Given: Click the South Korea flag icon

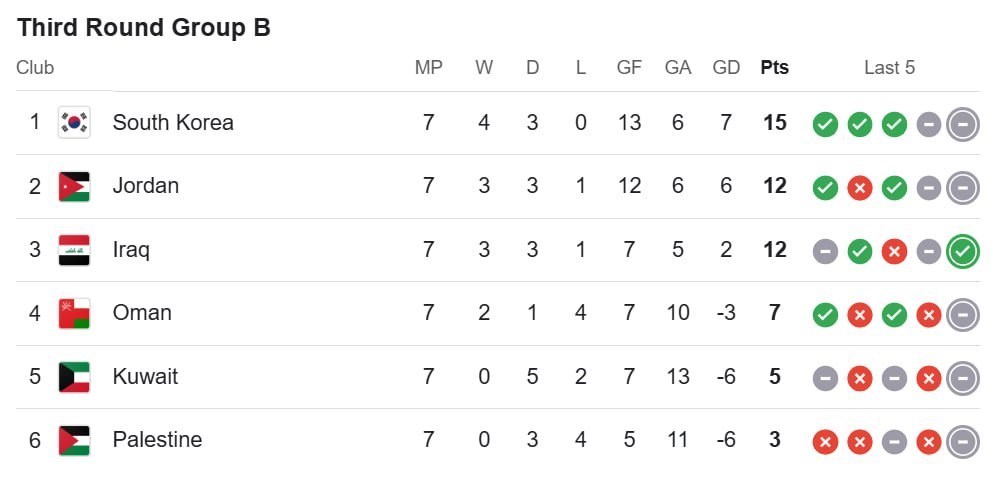Looking at the screenshot, I should pos(74,123).
